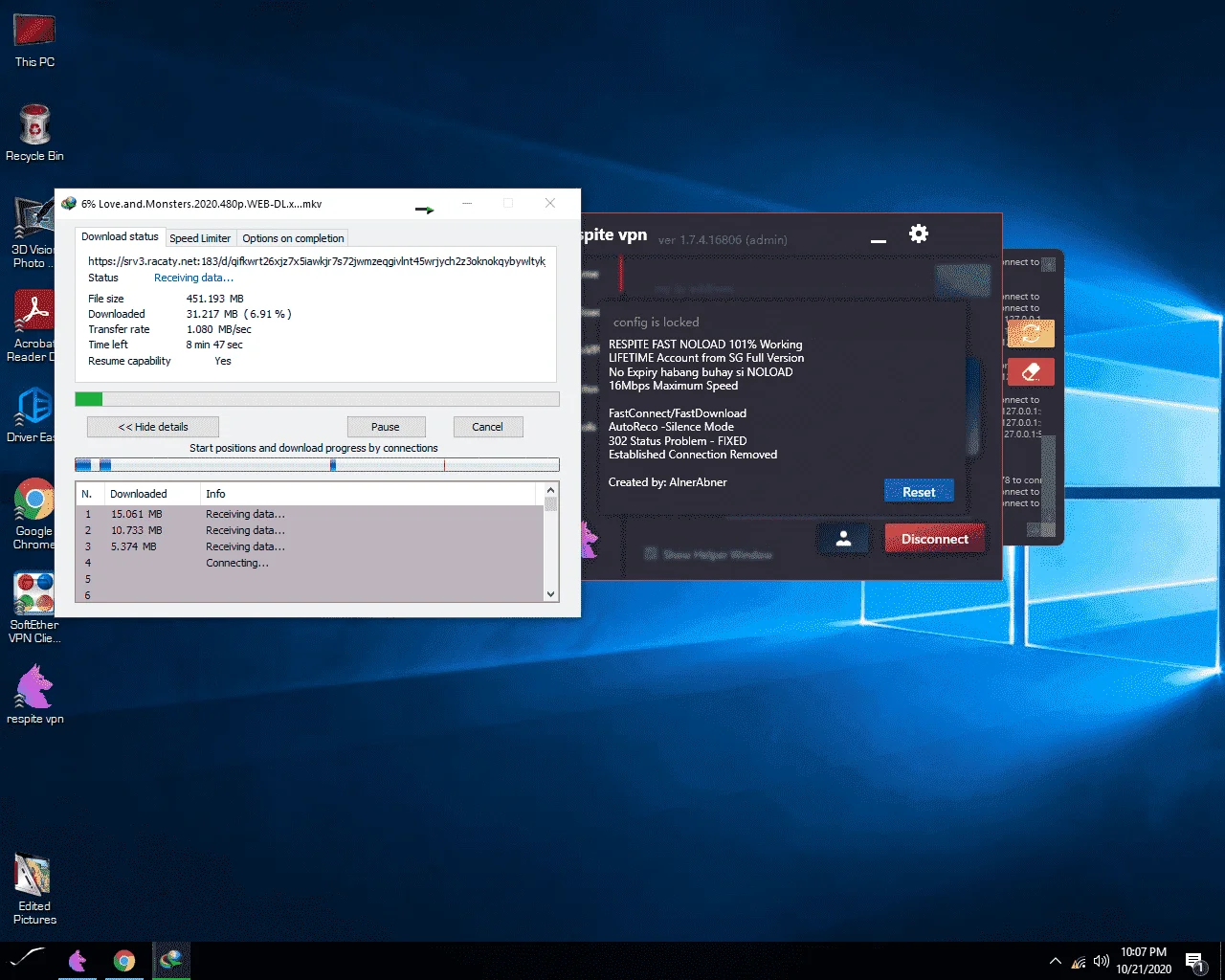1225x980 pixels.
Task: Click the downloaded value "31.217 MB (6.91 %)"
Action: pyautogui.click(x=238, y=314)
